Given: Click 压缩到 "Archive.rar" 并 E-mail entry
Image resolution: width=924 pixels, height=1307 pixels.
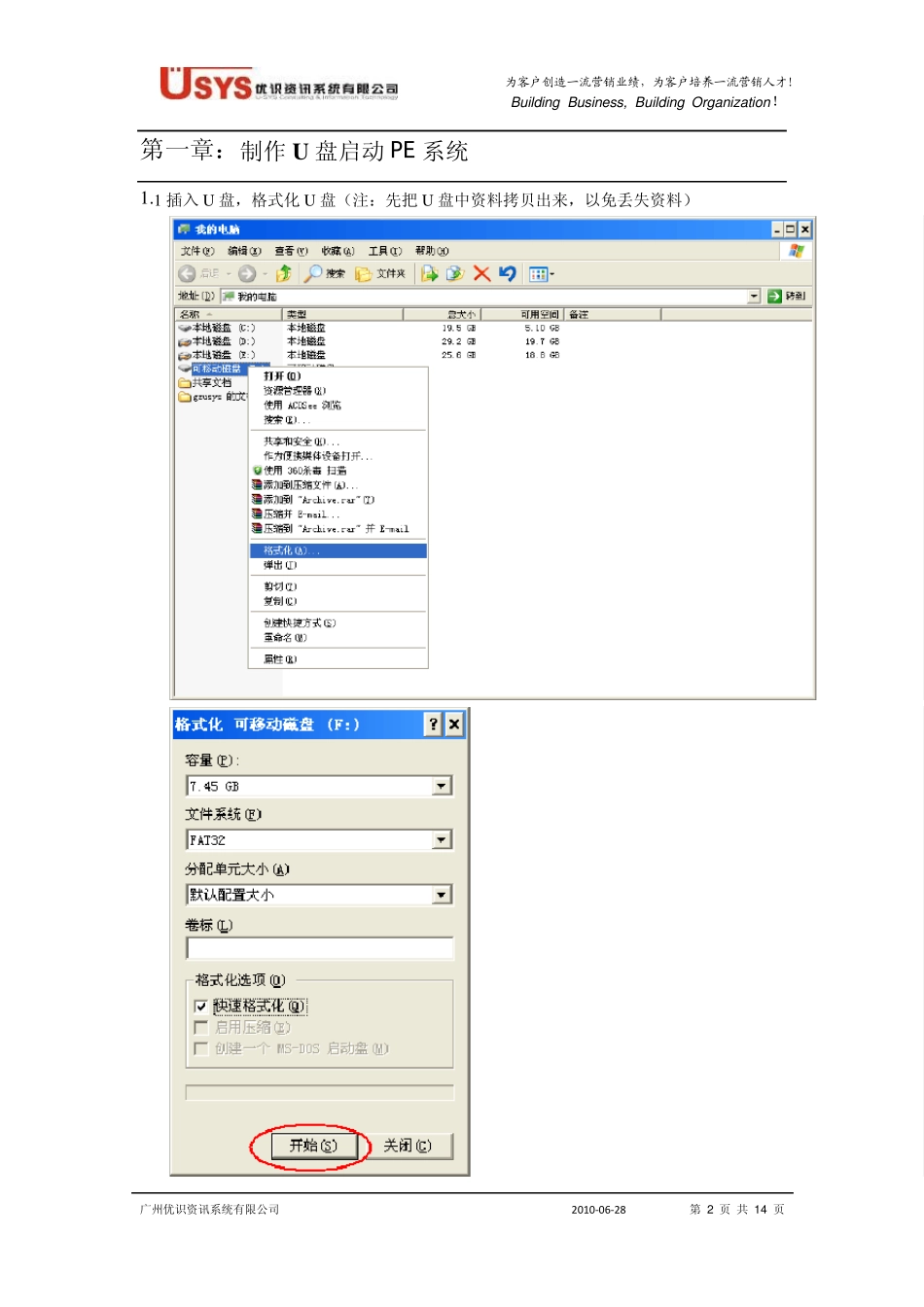Looking at the screenshot, I should (338, 529).
